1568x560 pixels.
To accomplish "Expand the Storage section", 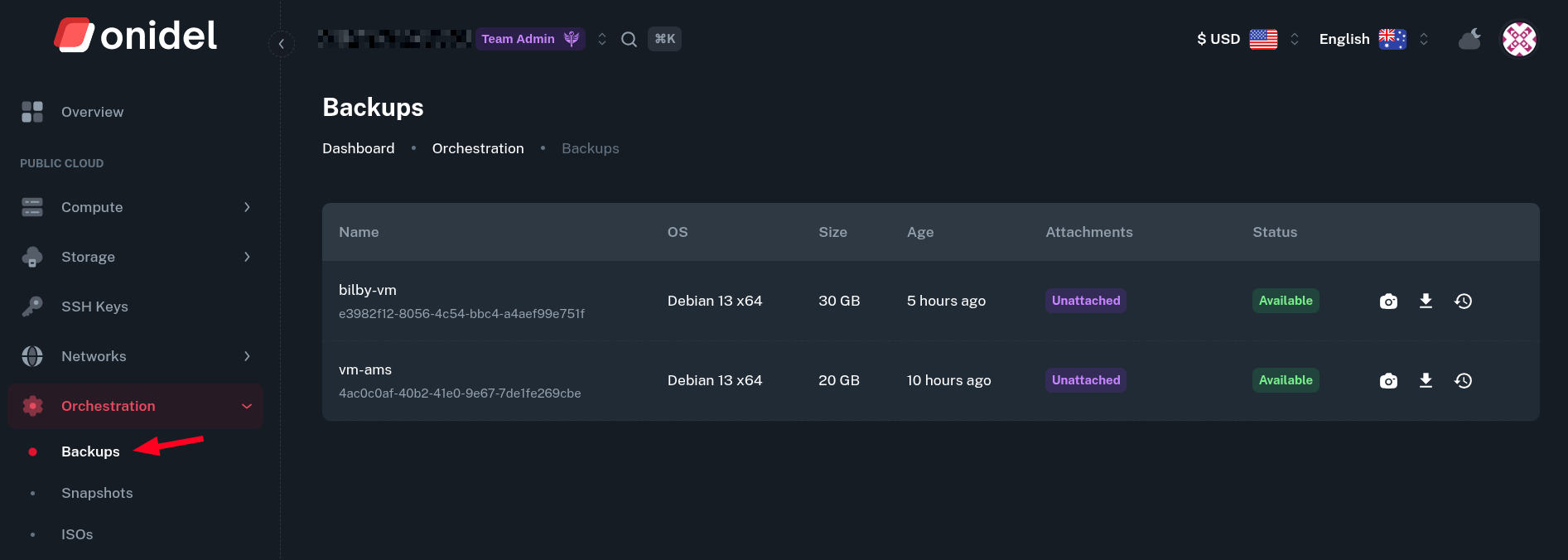I will pos(136,257).
